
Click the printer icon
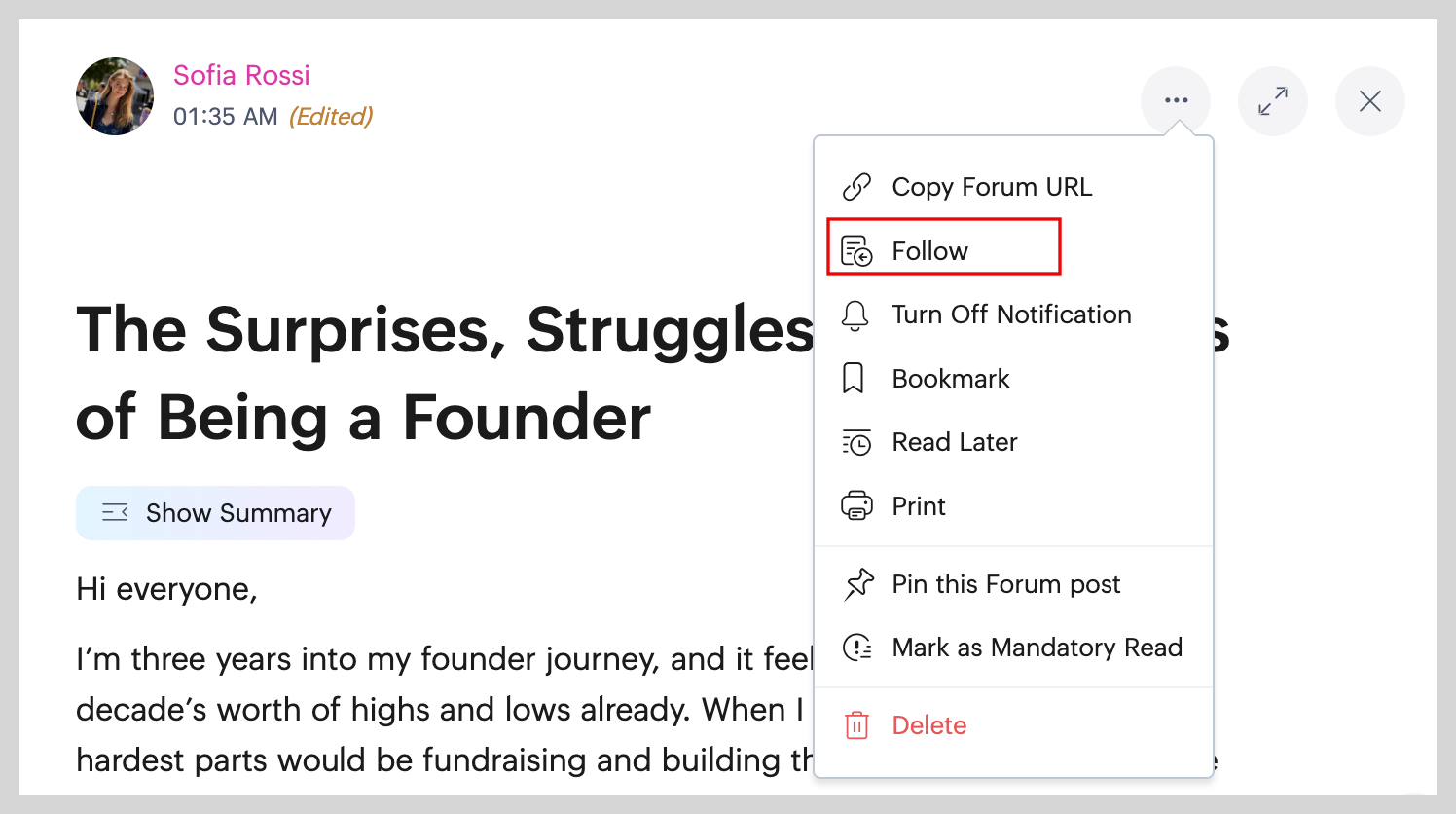tap(856, 506)
